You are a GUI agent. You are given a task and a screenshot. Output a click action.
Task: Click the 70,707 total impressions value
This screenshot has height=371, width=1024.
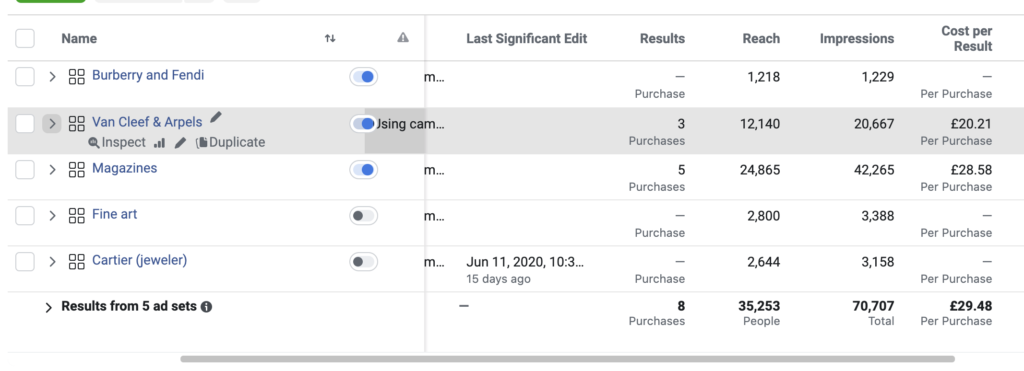point(873,306)
